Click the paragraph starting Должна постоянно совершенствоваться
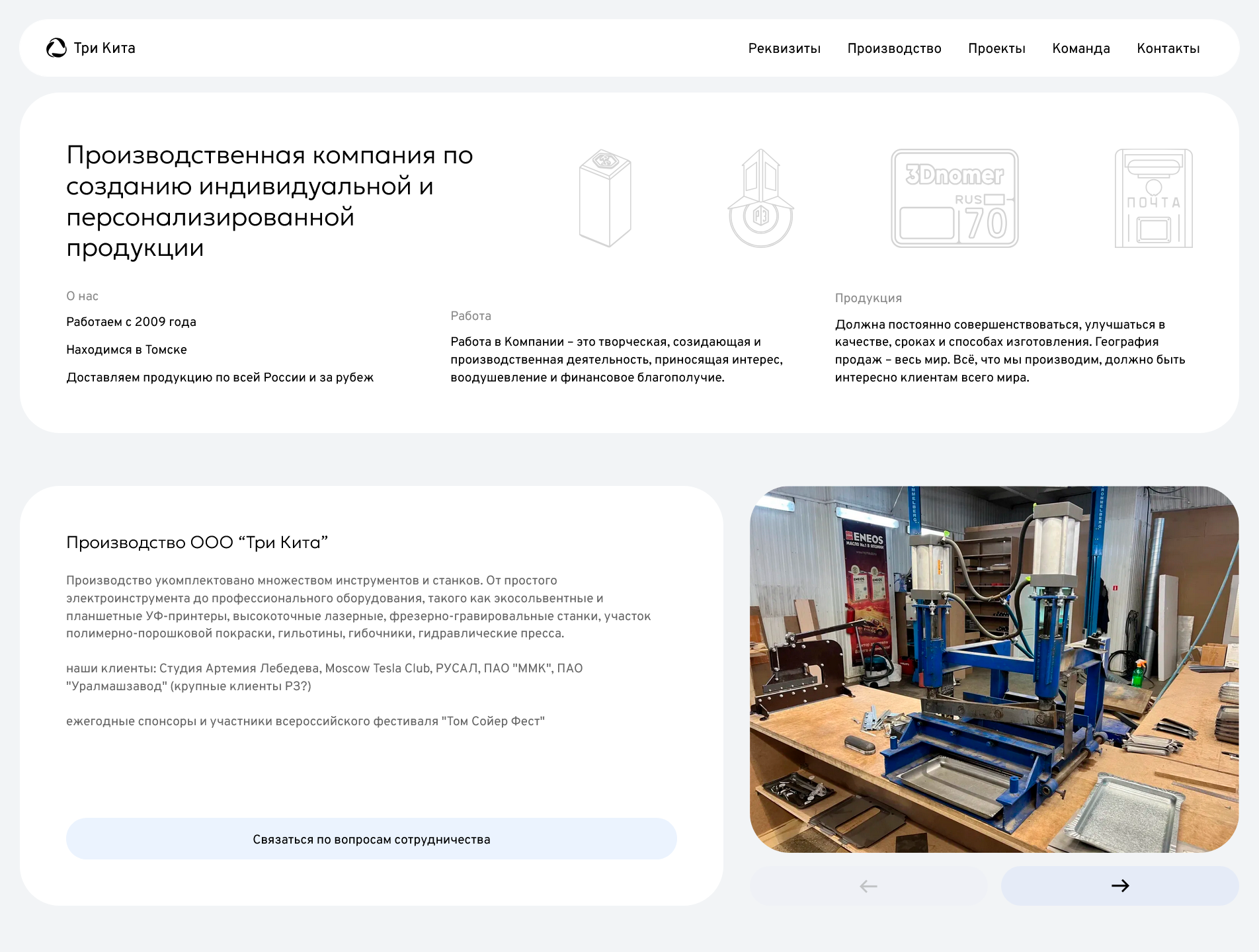The image size is (1259, 952). tap(1010, 351)
